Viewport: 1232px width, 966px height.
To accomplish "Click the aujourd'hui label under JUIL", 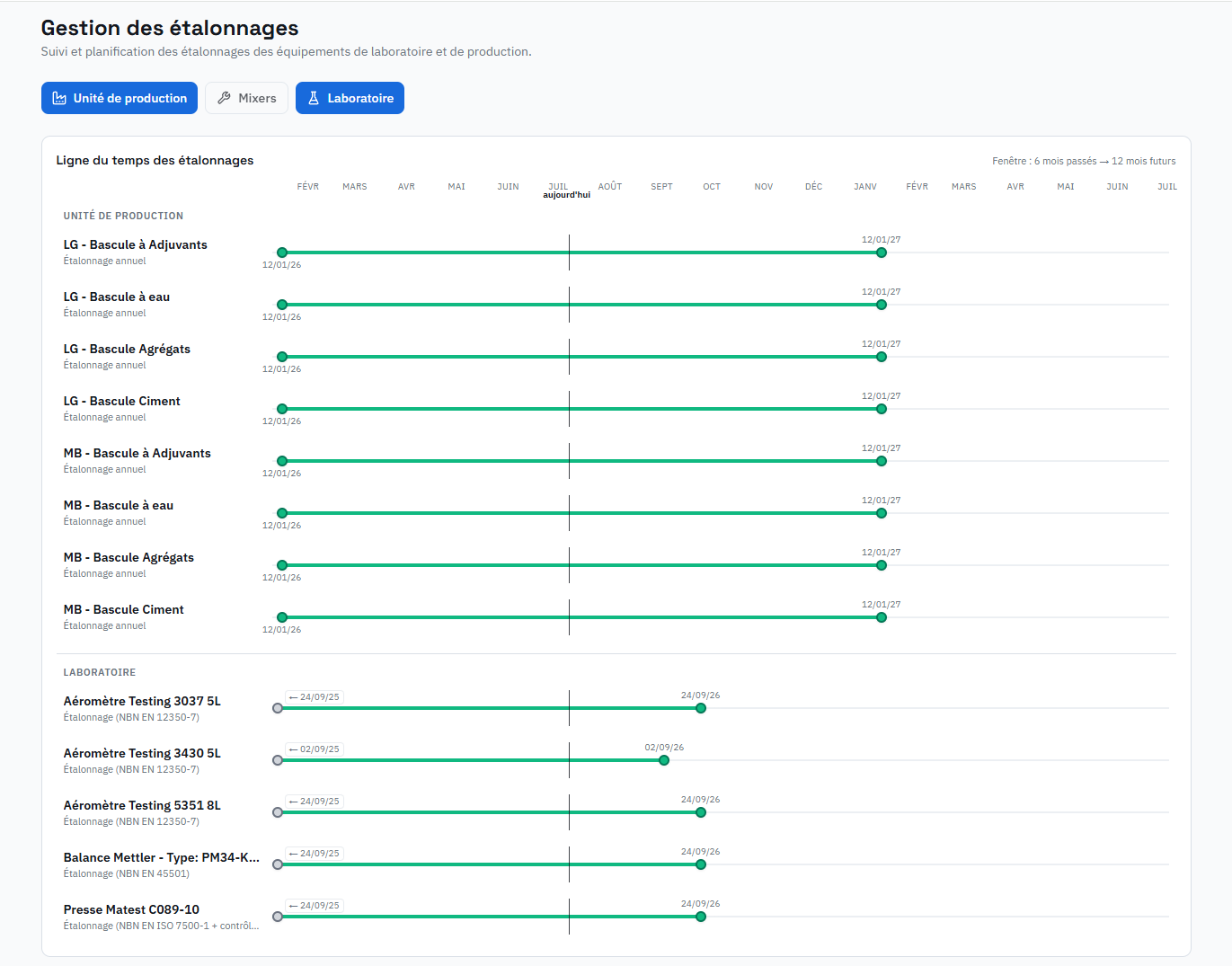I will [567, 195].
